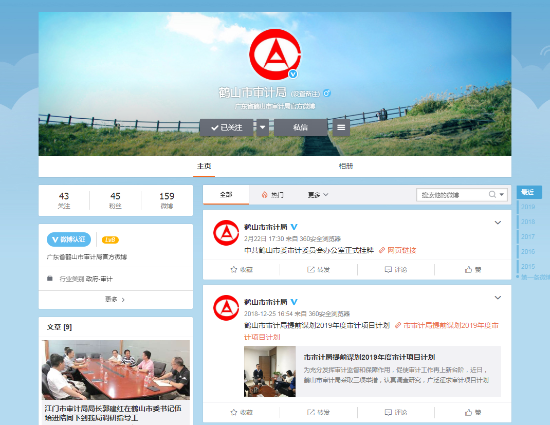550x425 pixels.
Task: Favorite the first post with the star icon
Action: pos(241,269)
